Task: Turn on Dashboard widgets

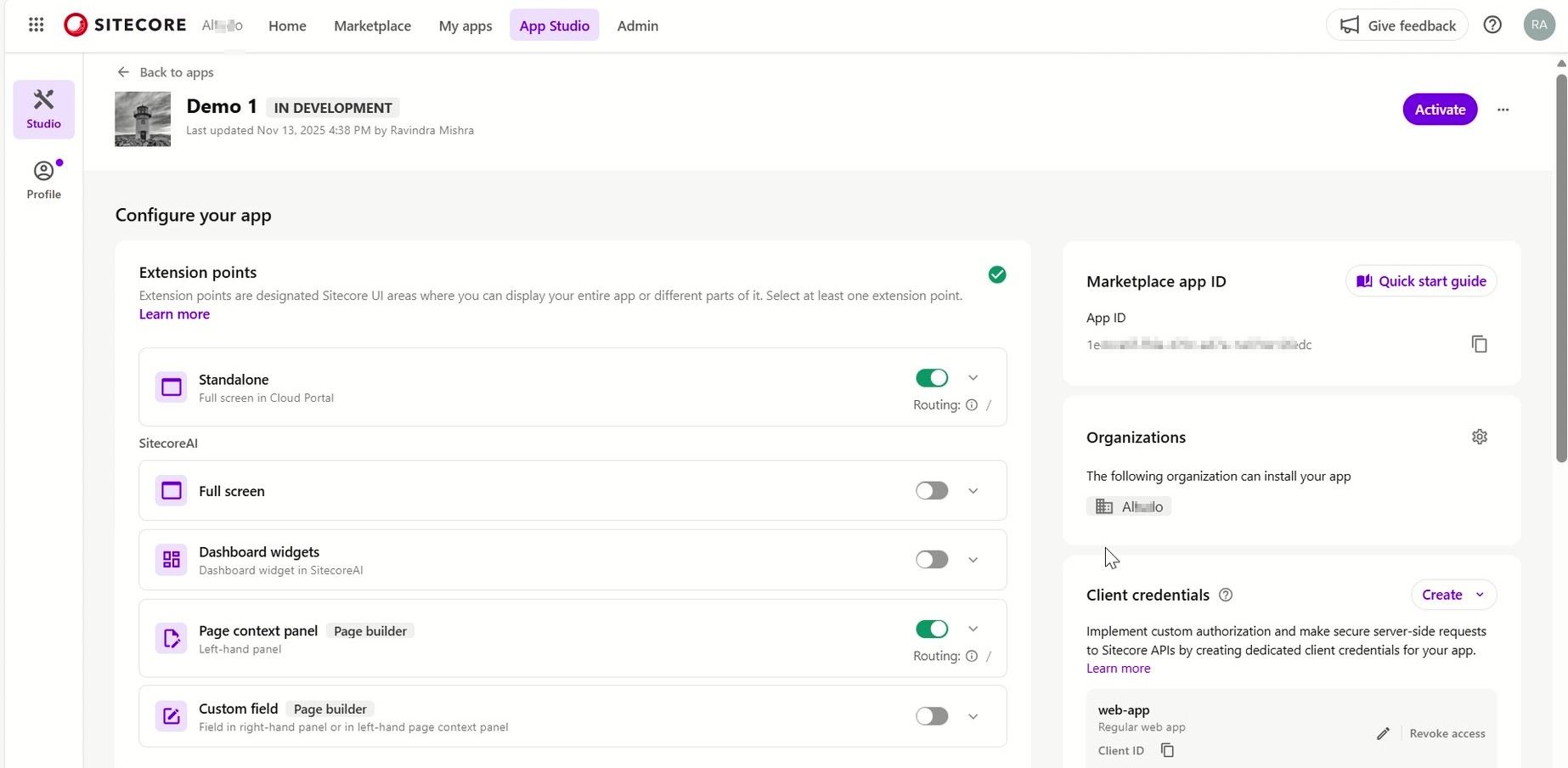Action: [931, 559]
